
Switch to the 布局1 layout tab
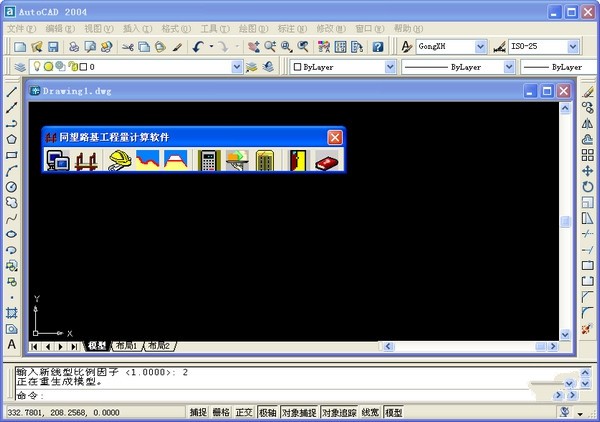126,346
